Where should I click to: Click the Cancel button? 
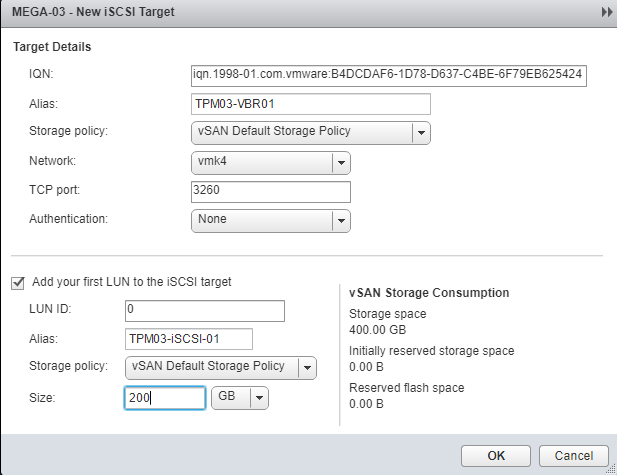point(574,456)
